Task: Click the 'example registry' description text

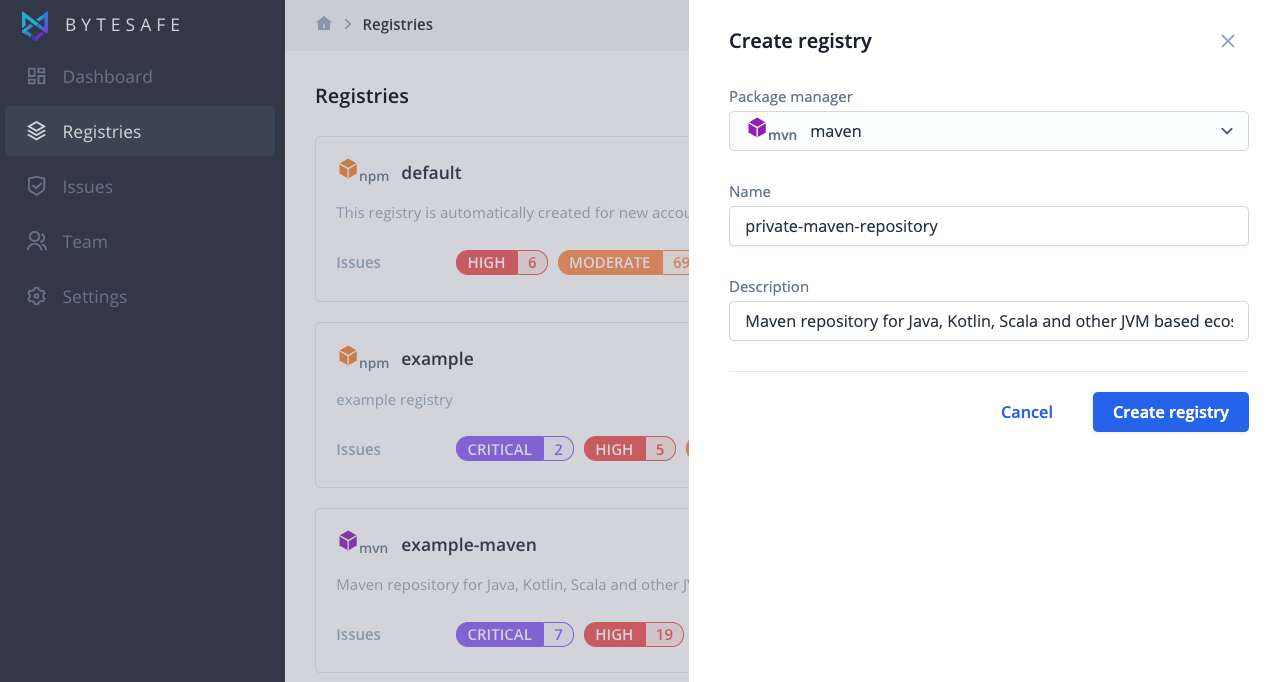Action: point(394,399)
